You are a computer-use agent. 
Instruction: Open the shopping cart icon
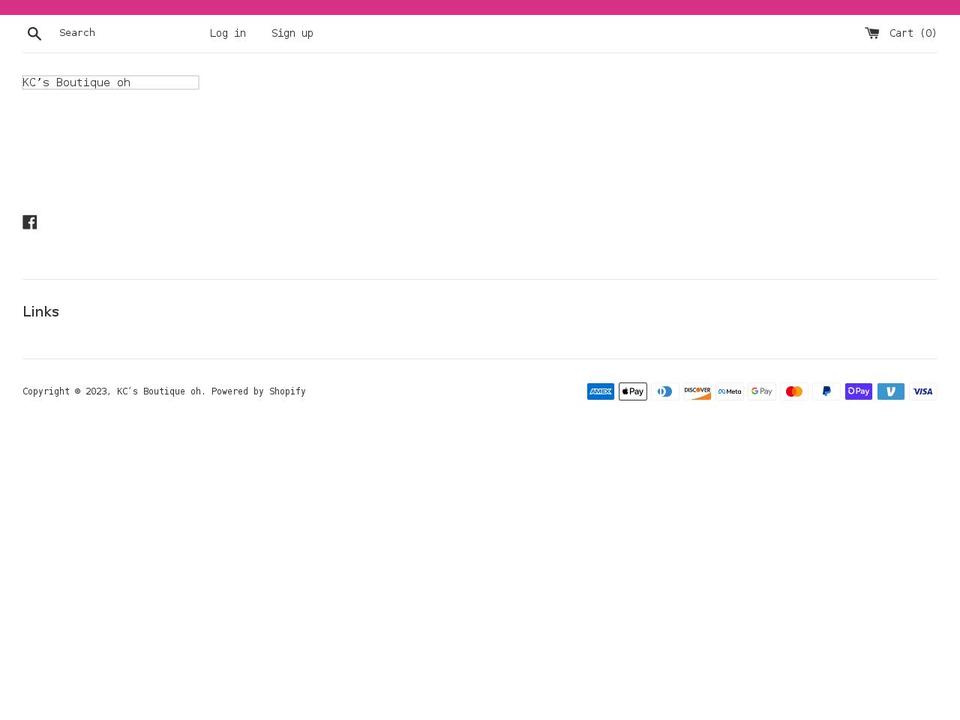click(x=872, y=32)
